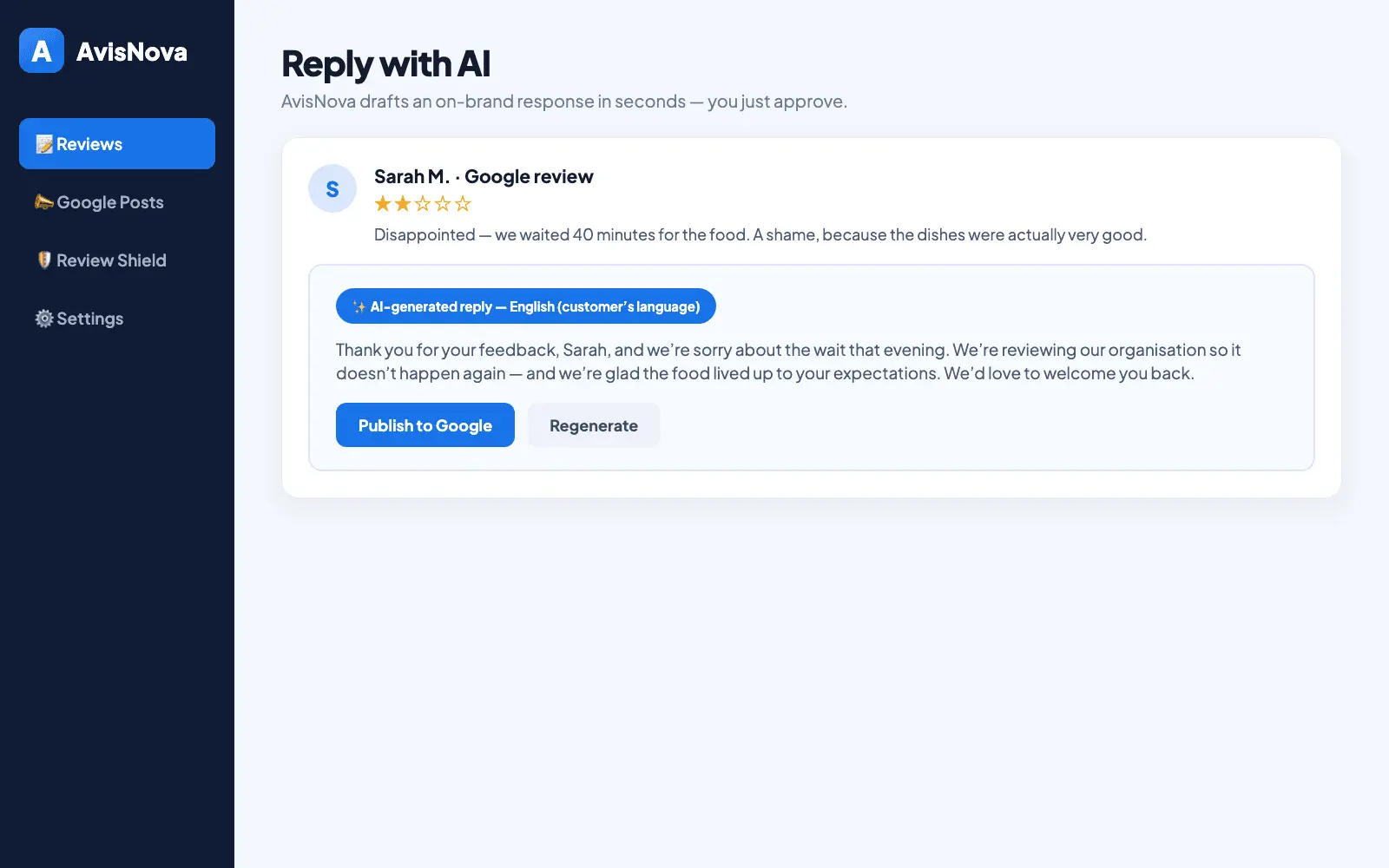The height and width of the screenshot is (868, 1389).
Task: Click the Google Posts megaphone icon
Action: 44,202
